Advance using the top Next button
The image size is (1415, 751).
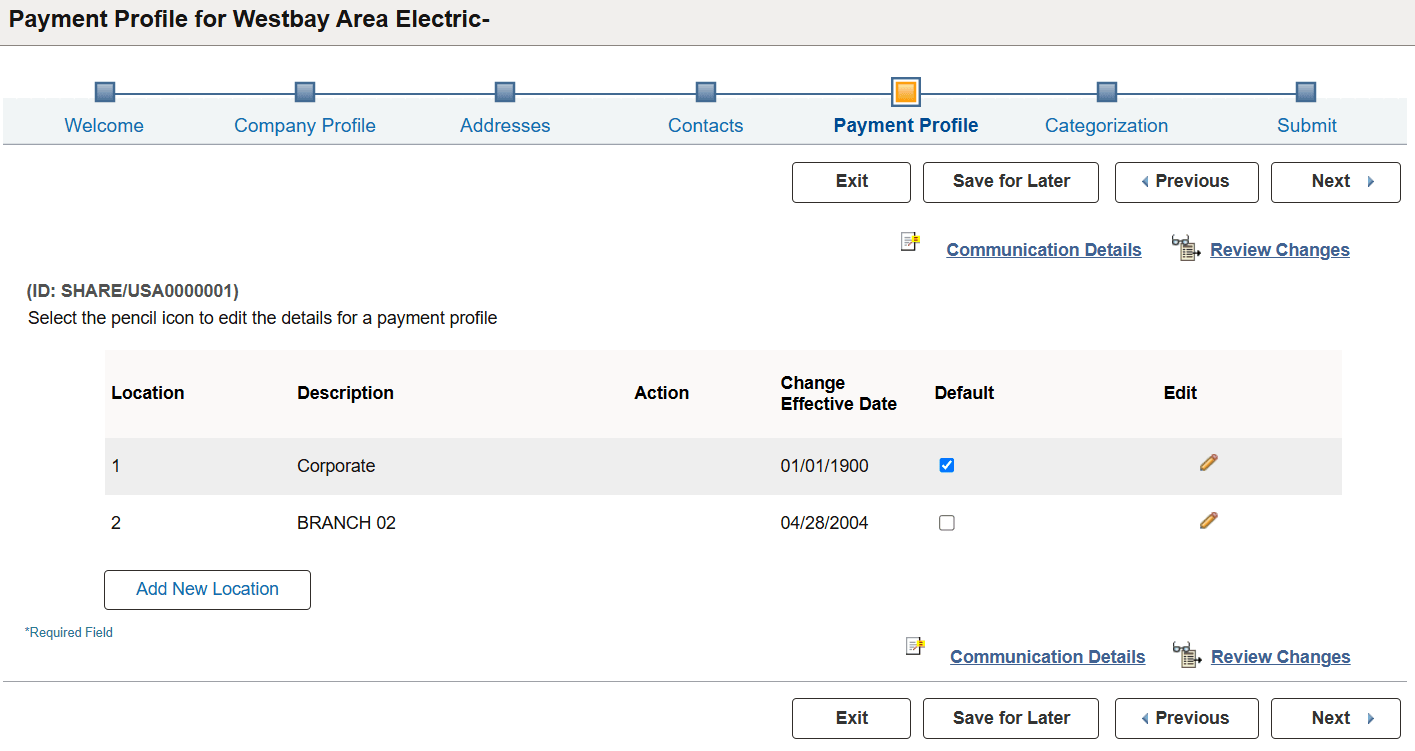click(1335, 182)
